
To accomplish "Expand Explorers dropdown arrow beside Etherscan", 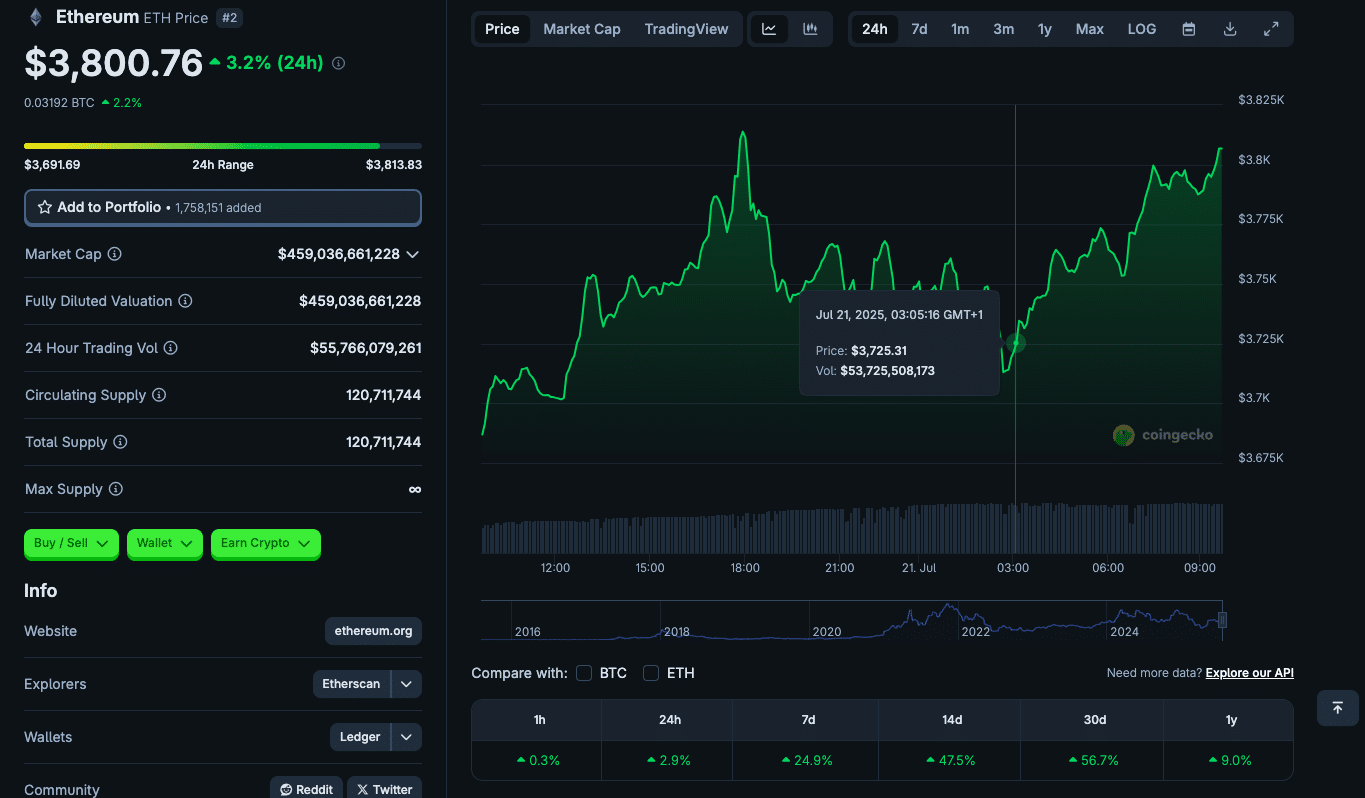I will point(406,684).
